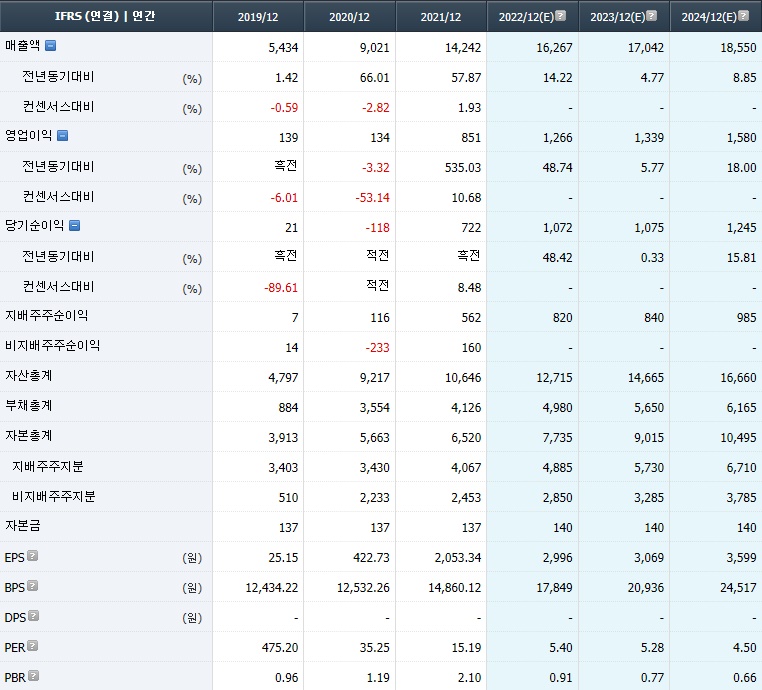Select 2022/12(E) 당기순이익 value 1,072

pos(558,227)
